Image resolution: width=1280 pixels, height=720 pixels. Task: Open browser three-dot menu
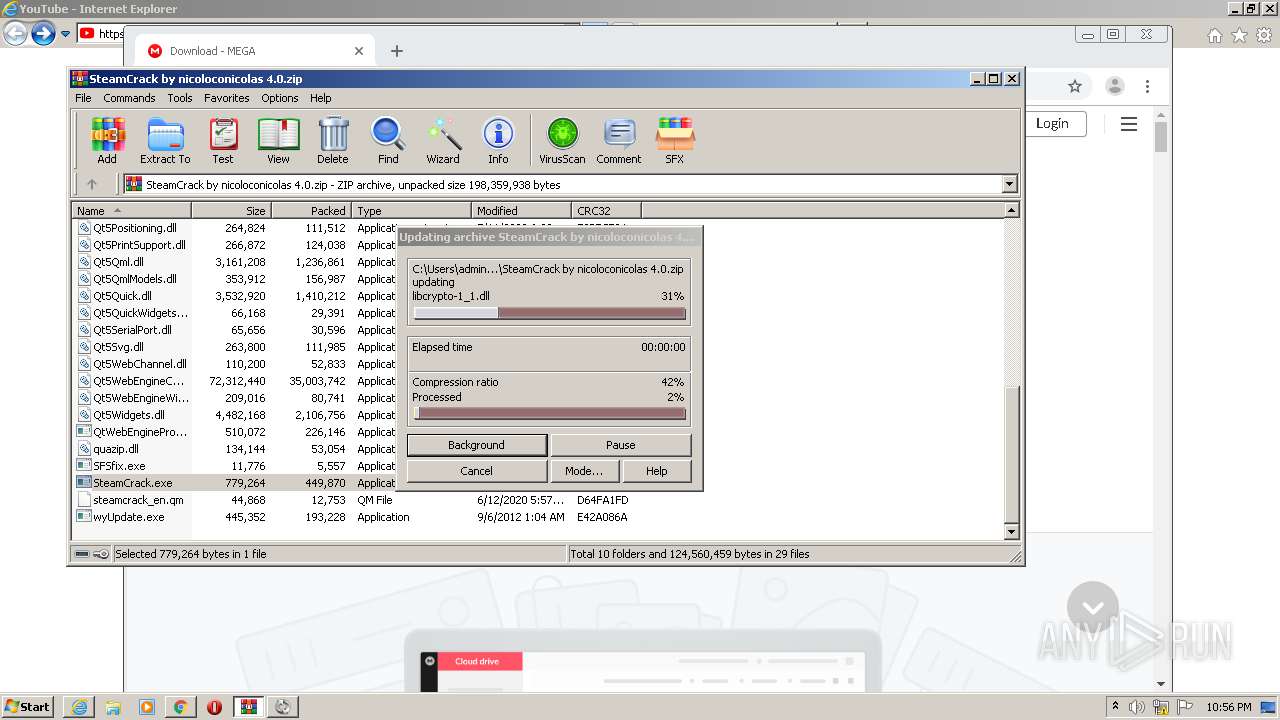pos(1148,87)
